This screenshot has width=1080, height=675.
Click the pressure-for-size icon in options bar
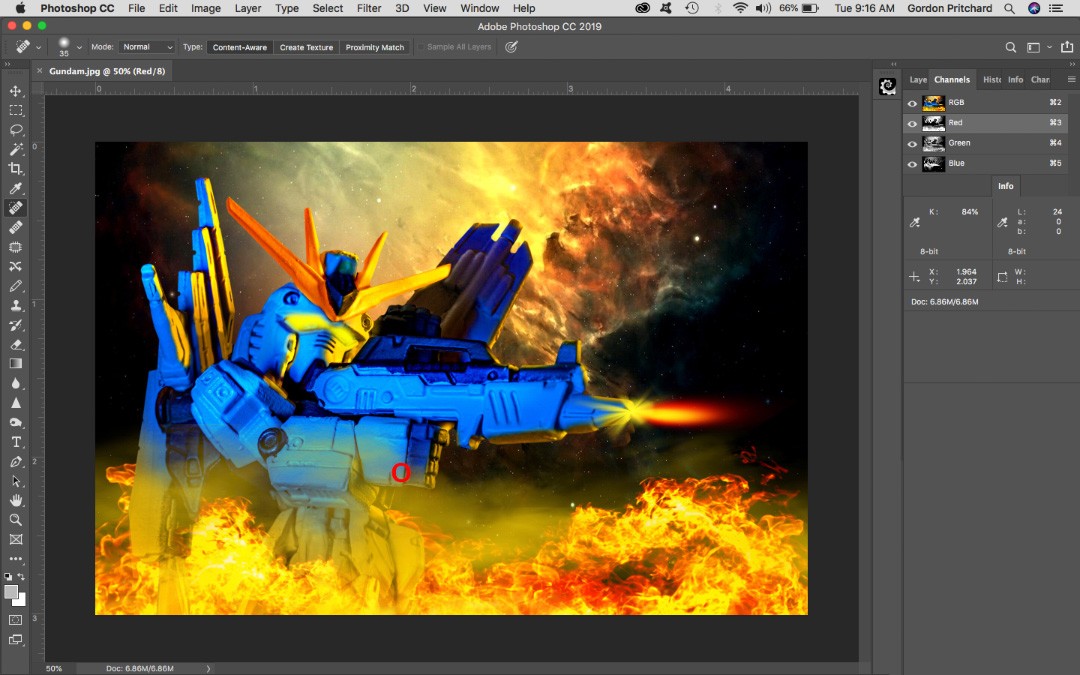pyautogui.click(x=511, y=47)
